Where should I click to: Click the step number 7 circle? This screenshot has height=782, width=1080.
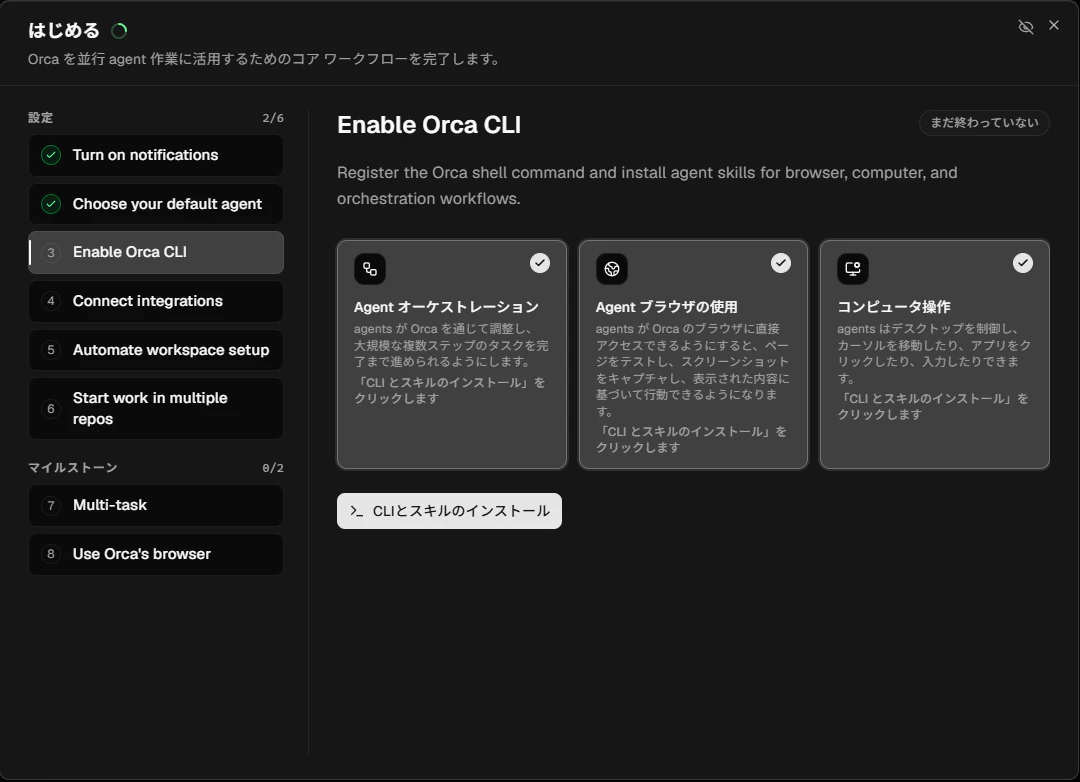(51, 505)
